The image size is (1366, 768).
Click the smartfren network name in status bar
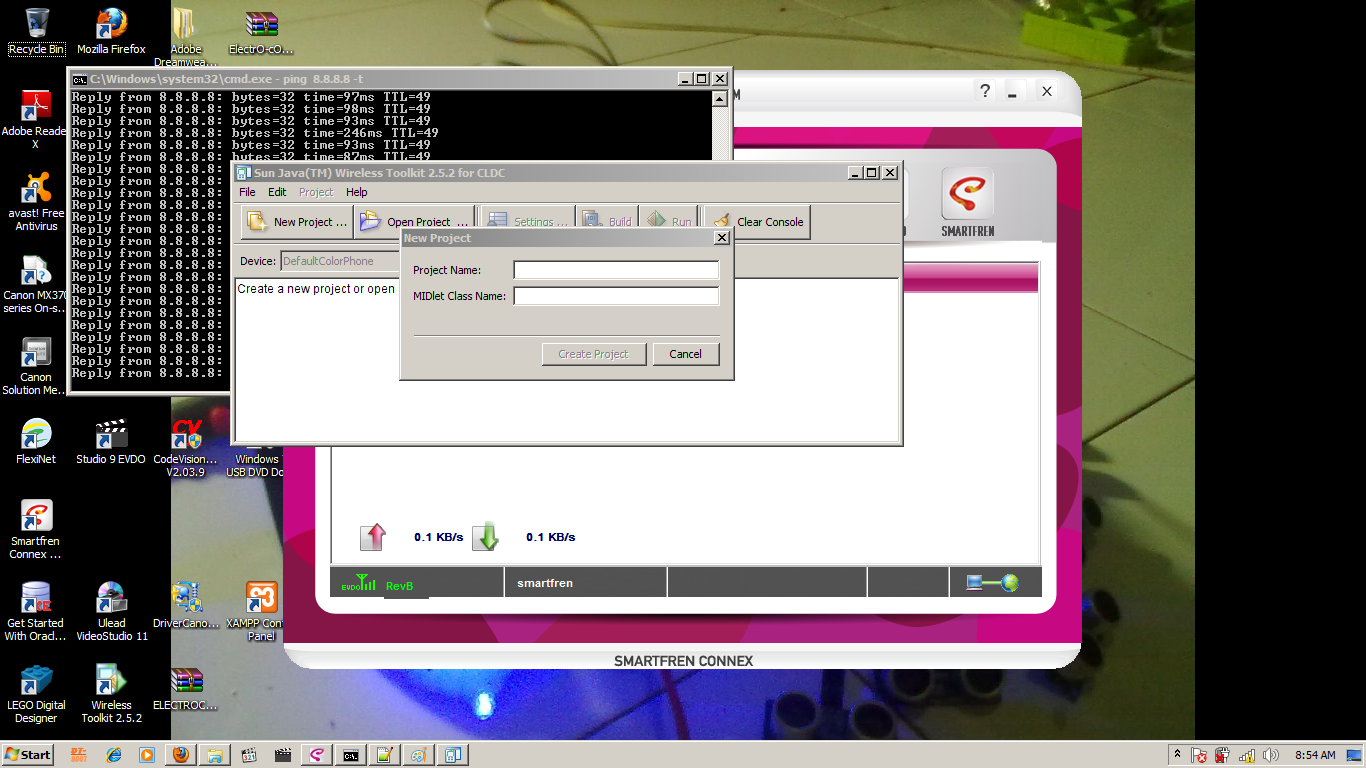click(x=545, y=583)
